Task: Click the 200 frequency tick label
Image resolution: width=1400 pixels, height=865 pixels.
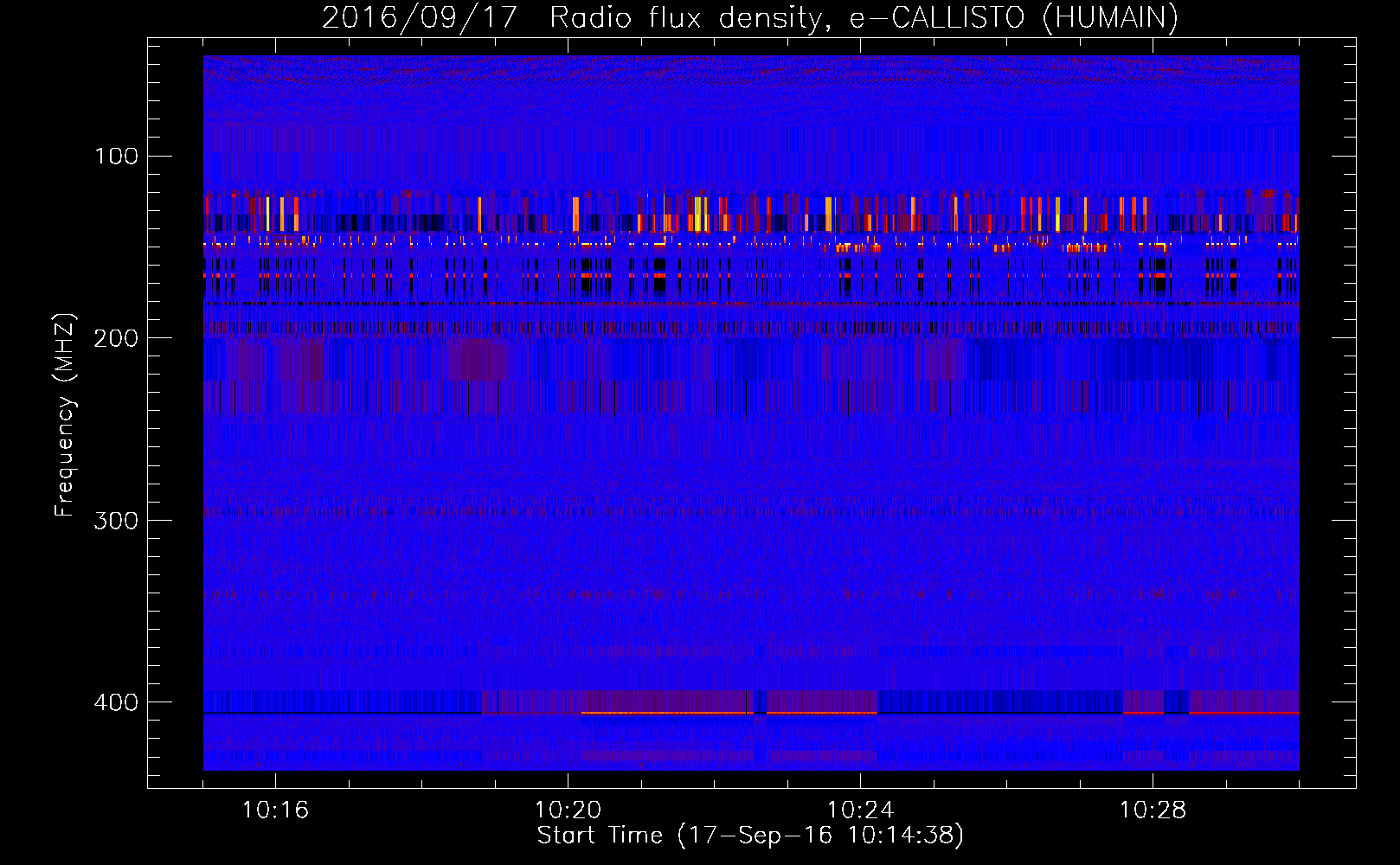Action: pyautogui.click(x=116, y=338)
